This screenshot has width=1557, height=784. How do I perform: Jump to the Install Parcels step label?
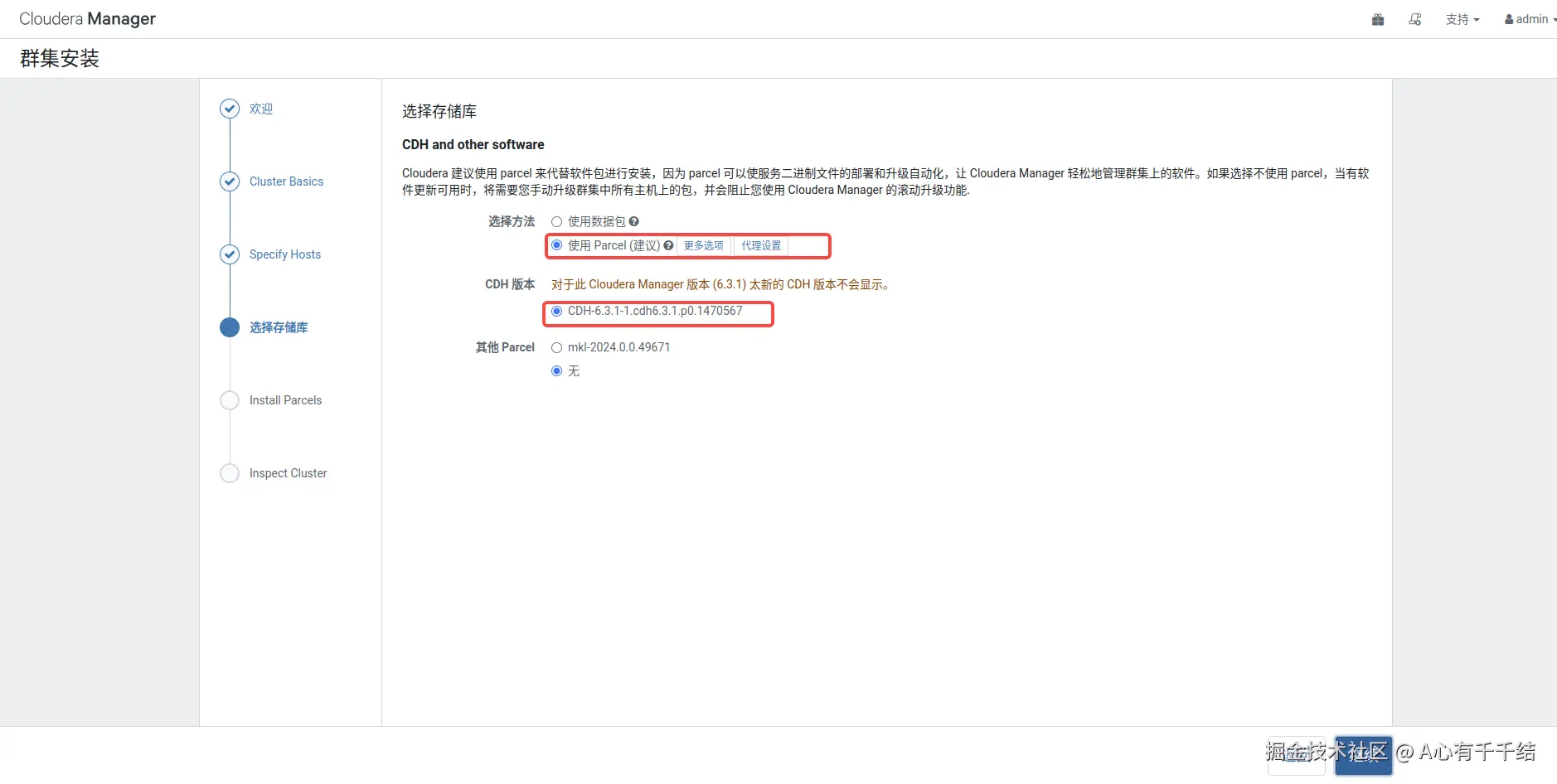click(x=285, y=400)
